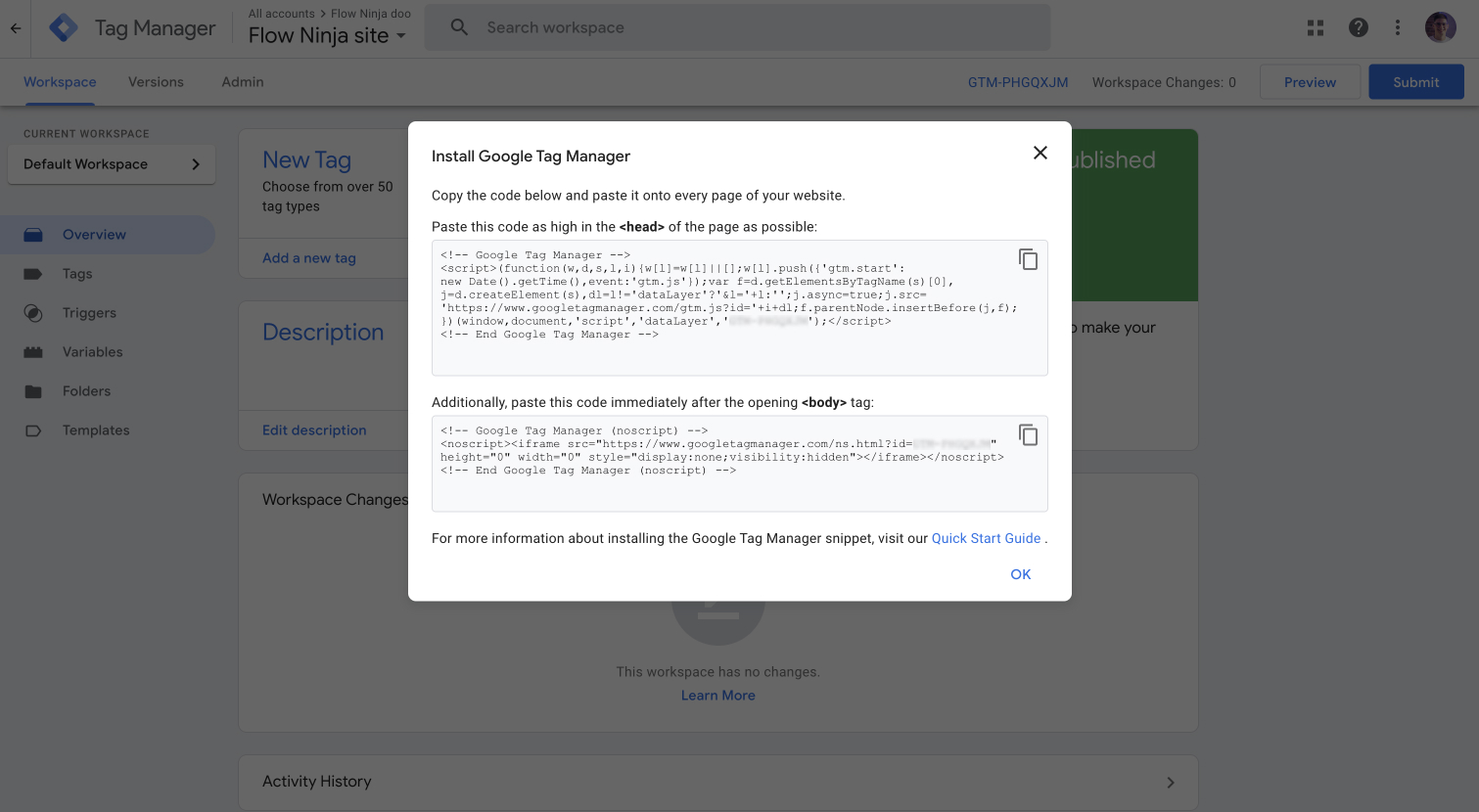Select Overview in the sidebar

coord(108,235)
